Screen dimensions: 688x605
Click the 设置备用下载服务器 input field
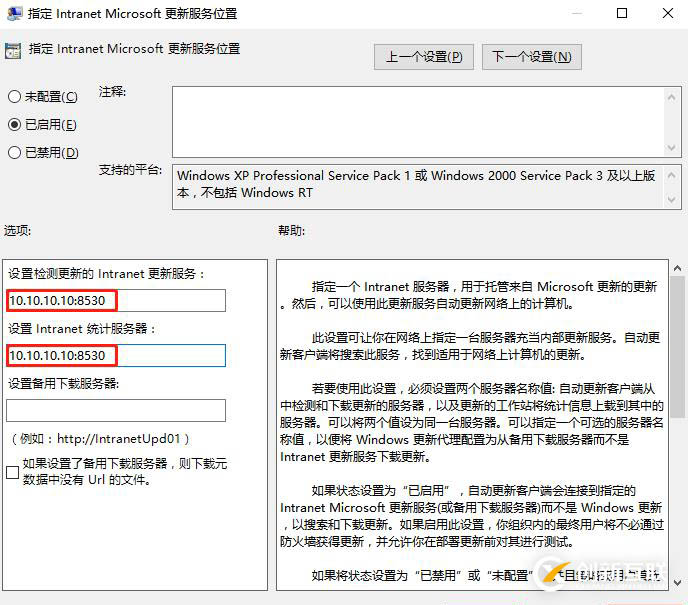coord(116,411)
